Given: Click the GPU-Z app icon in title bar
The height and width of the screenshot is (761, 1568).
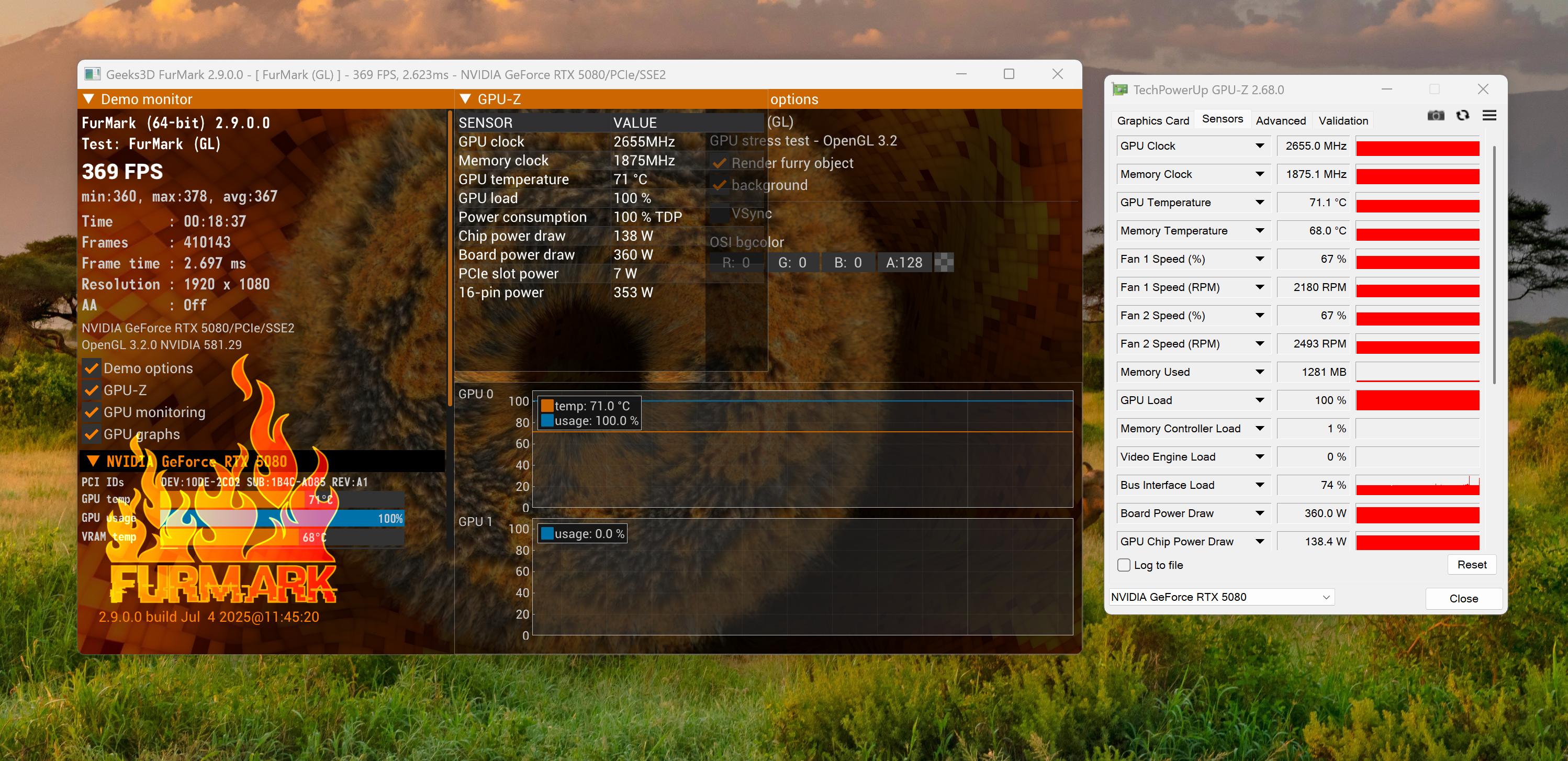Looking at the screenshot, I should 1119,89.
